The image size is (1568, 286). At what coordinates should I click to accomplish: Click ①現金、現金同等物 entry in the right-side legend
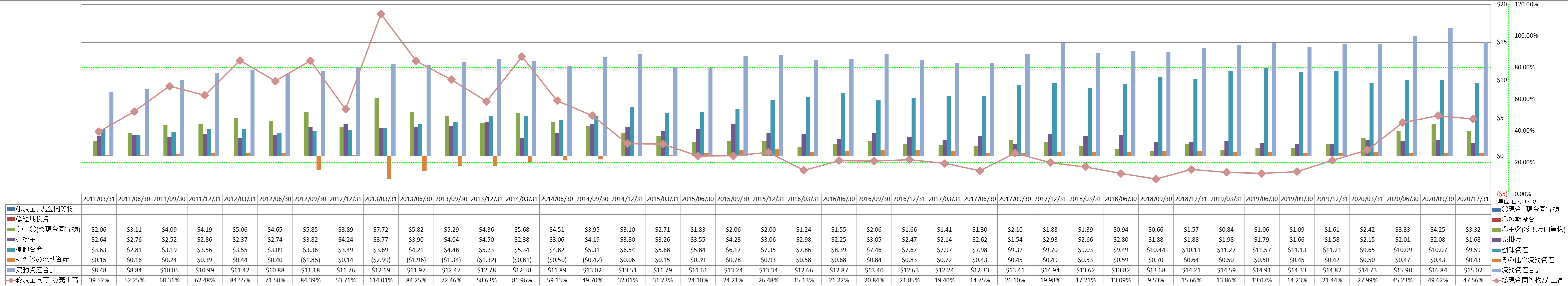pos(1530,209)
